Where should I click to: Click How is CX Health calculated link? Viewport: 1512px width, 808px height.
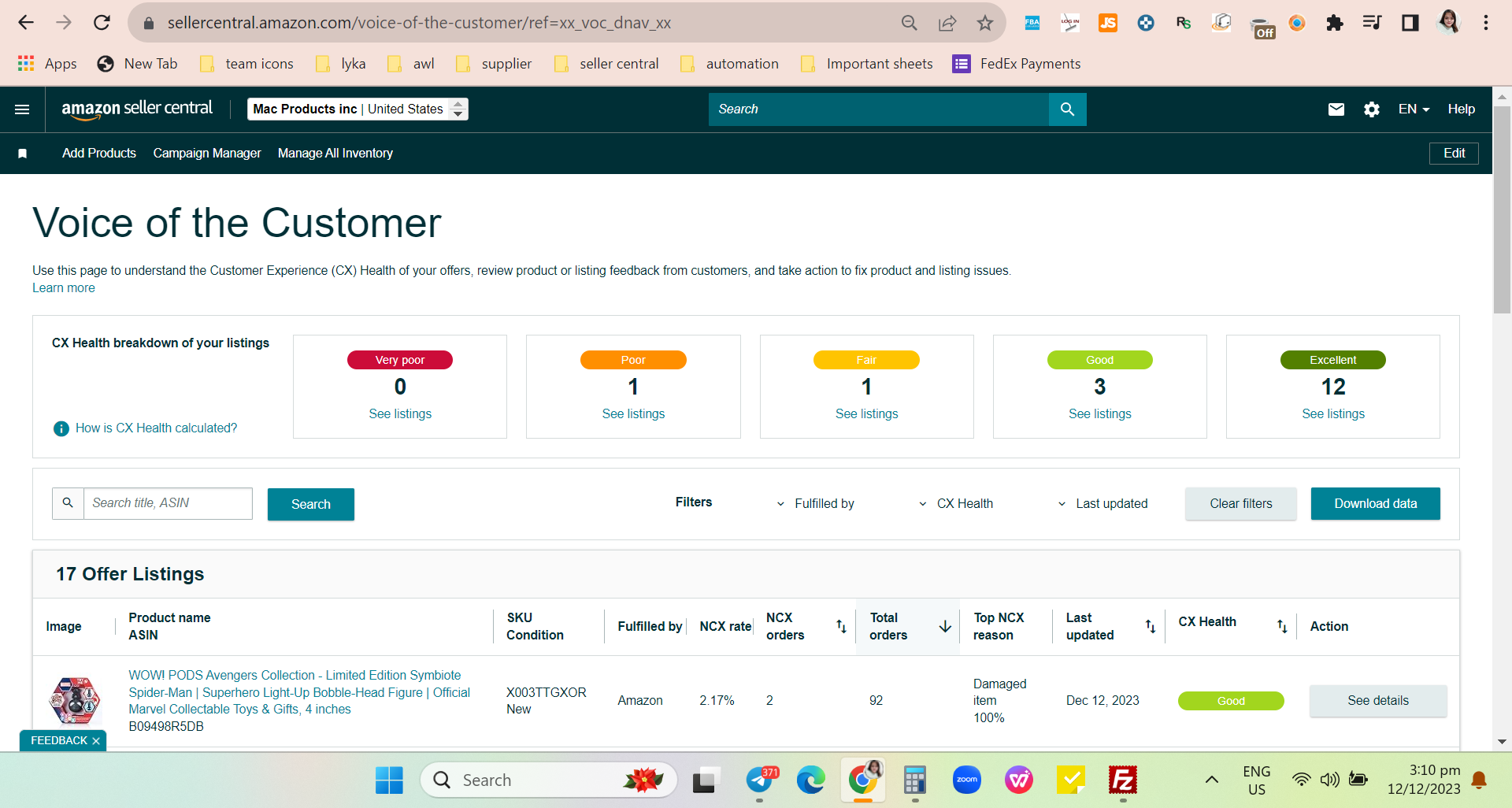tap(156, 428)
